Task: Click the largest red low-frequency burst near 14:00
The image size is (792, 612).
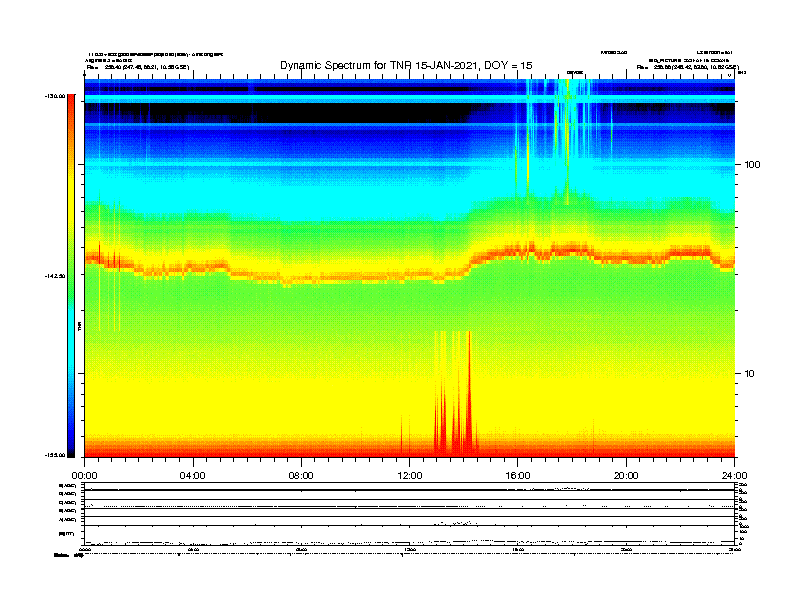Action: [x=469, y=394]
